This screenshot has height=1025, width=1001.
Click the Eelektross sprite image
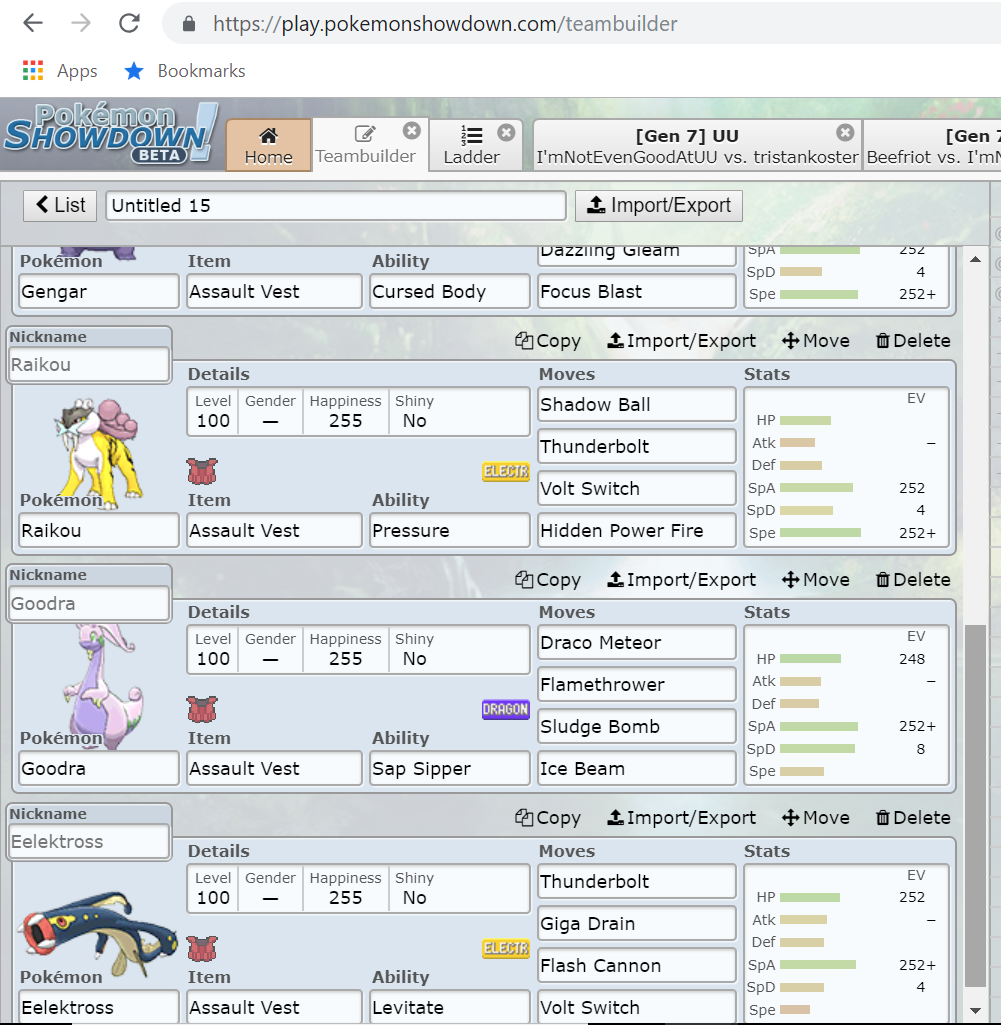98,933
